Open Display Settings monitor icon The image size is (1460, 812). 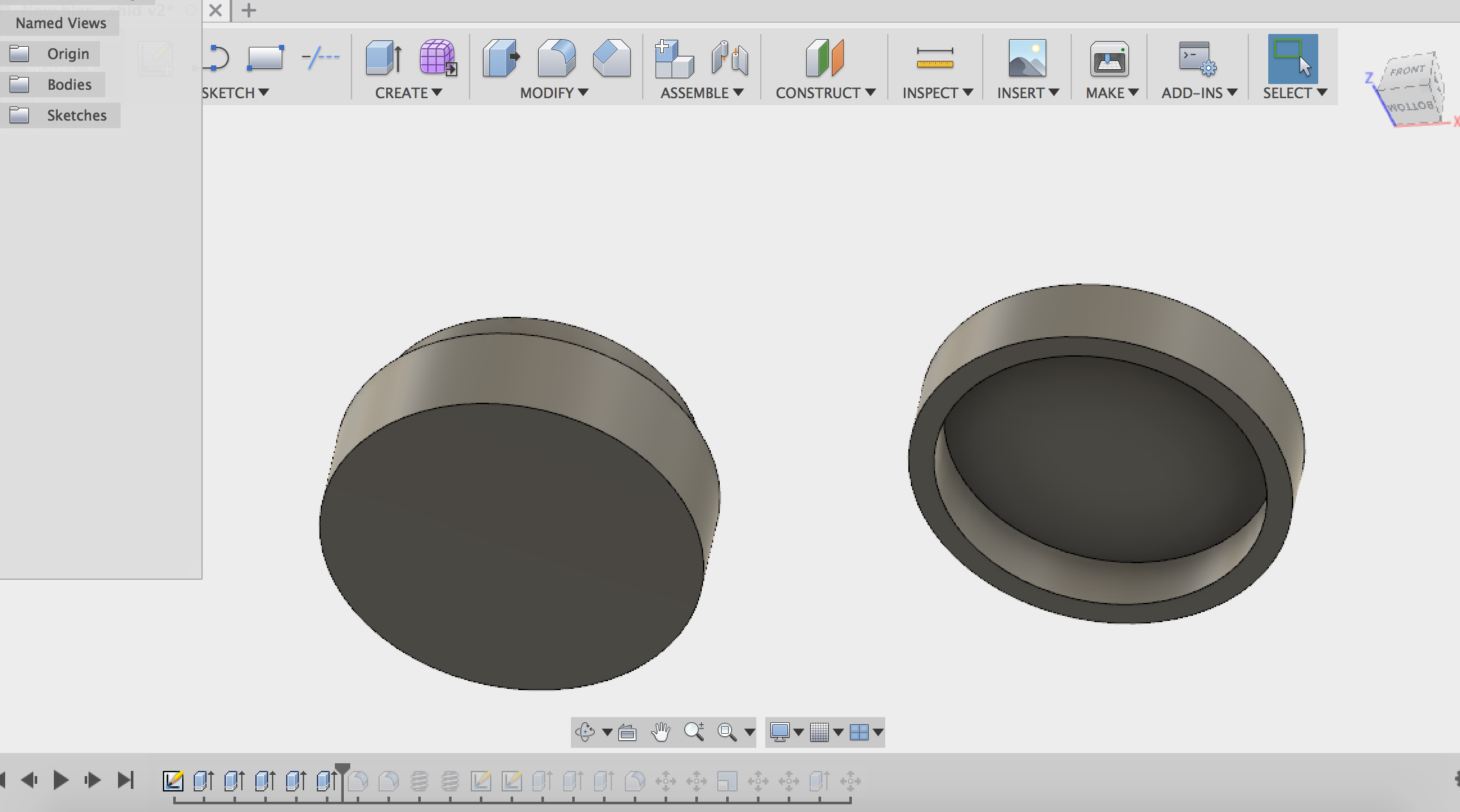pos(779,732)
